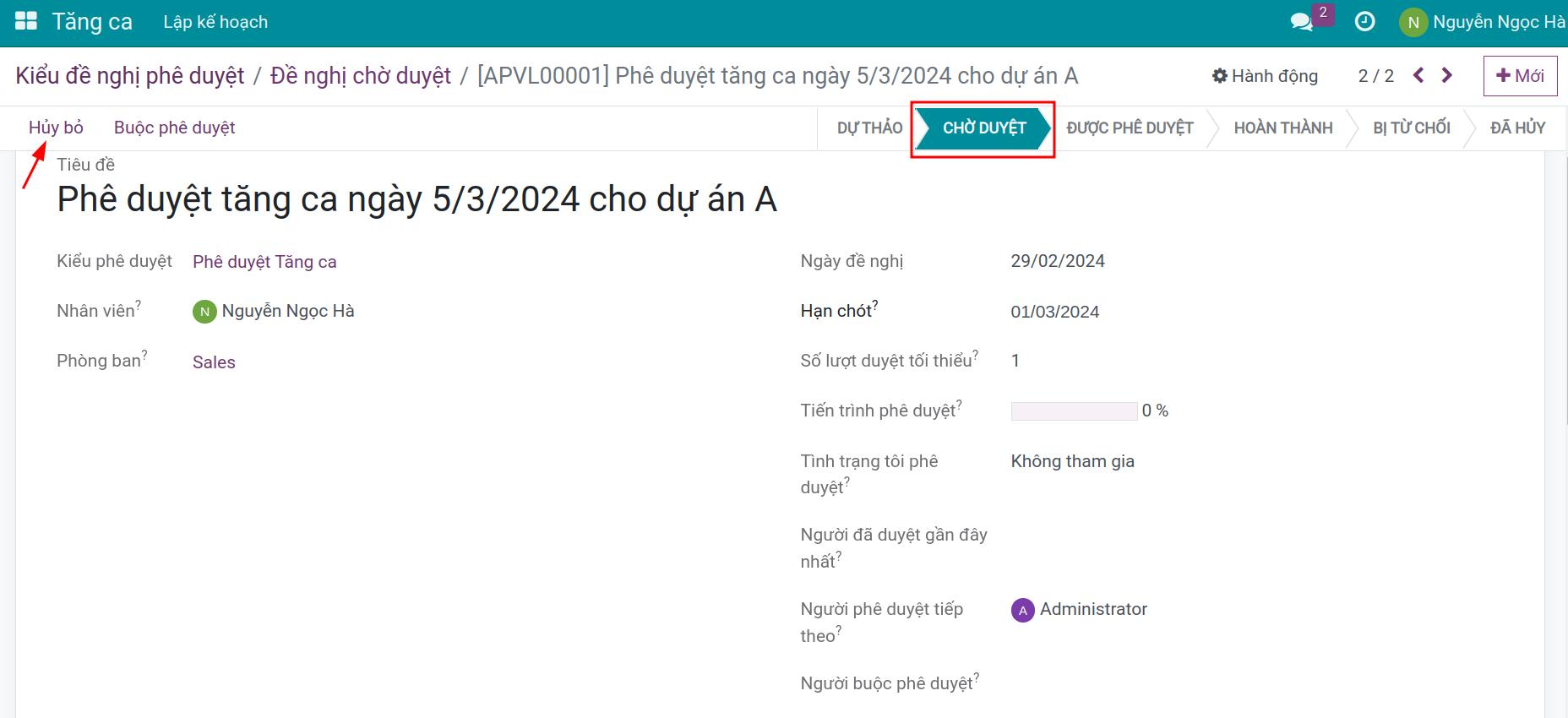This screenshot has width=1568, height=718.
Task: Open Phê duyệt Tăng ca approval type link
Action: click(x=264, y=262)
